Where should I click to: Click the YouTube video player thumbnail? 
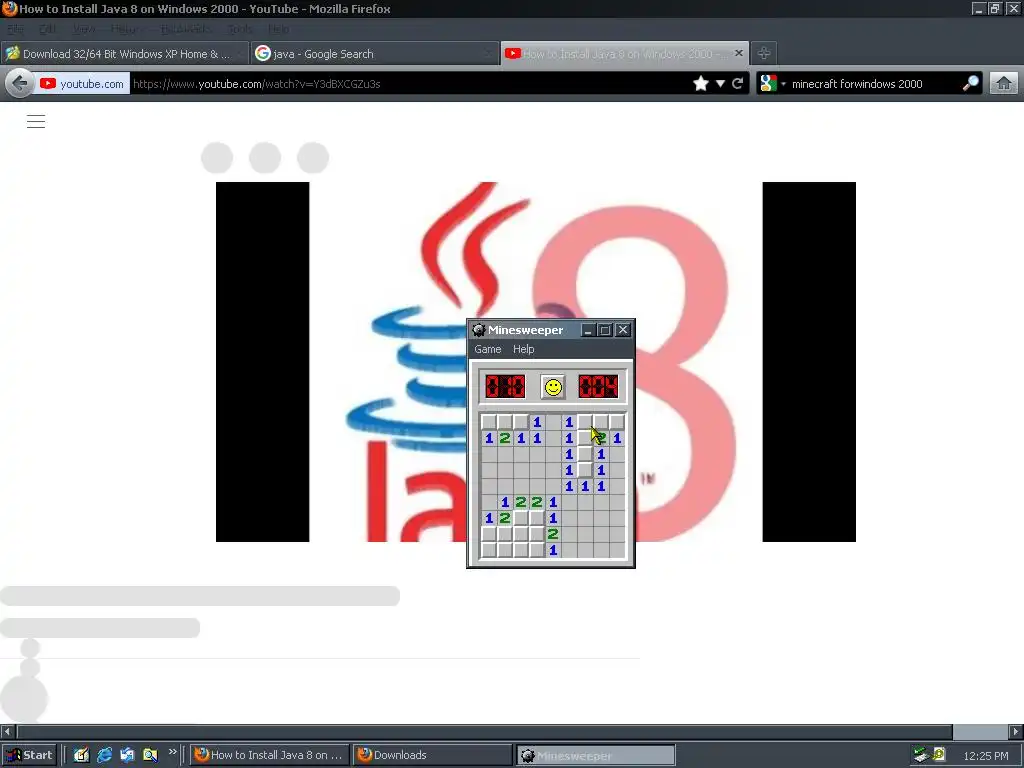click(x=536, y=362)
